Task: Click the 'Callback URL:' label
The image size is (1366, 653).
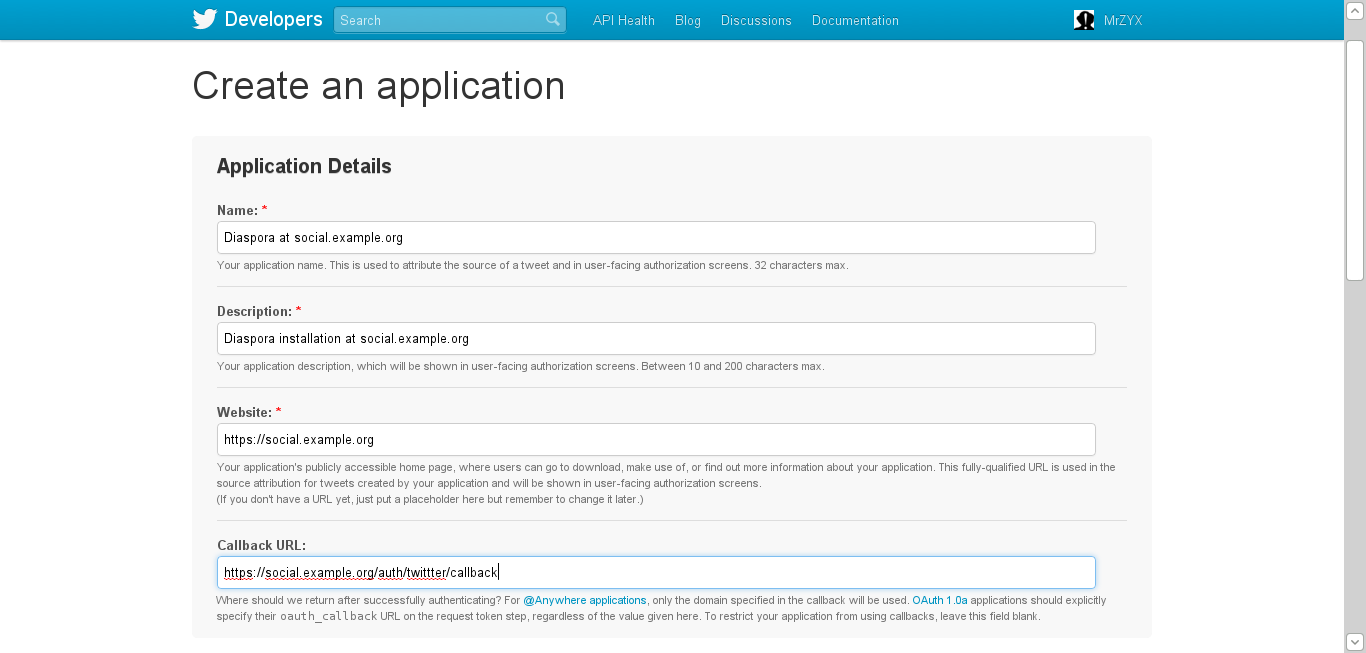Action: 261,545
